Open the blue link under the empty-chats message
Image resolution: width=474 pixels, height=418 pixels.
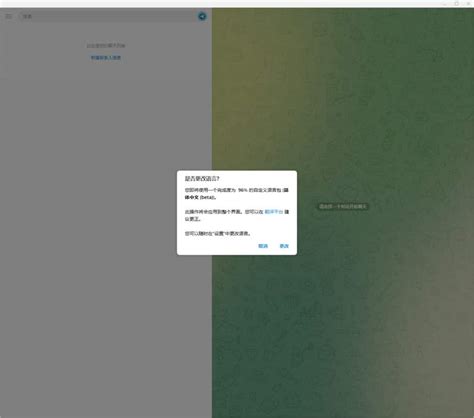106,58
